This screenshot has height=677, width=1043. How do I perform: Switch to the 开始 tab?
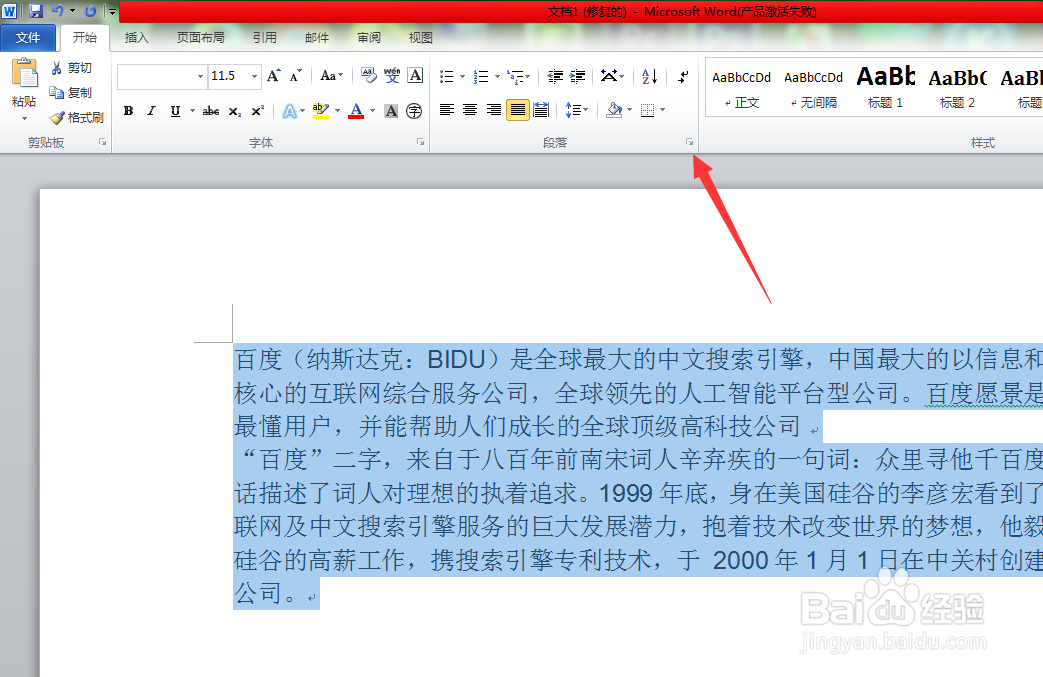(84, 38)
